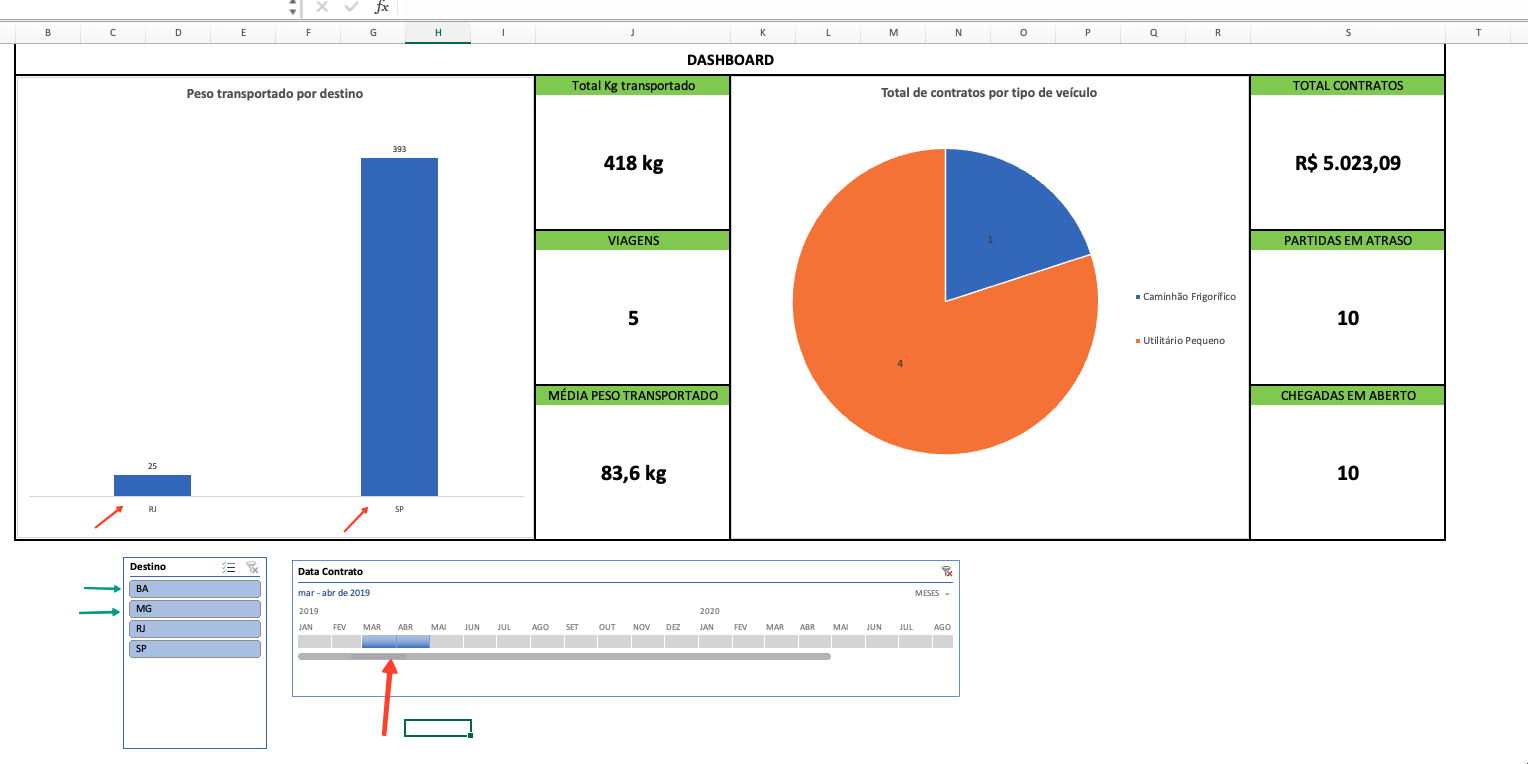Click the R$ 5.023,09 value cell

[x=1348, y=163]
